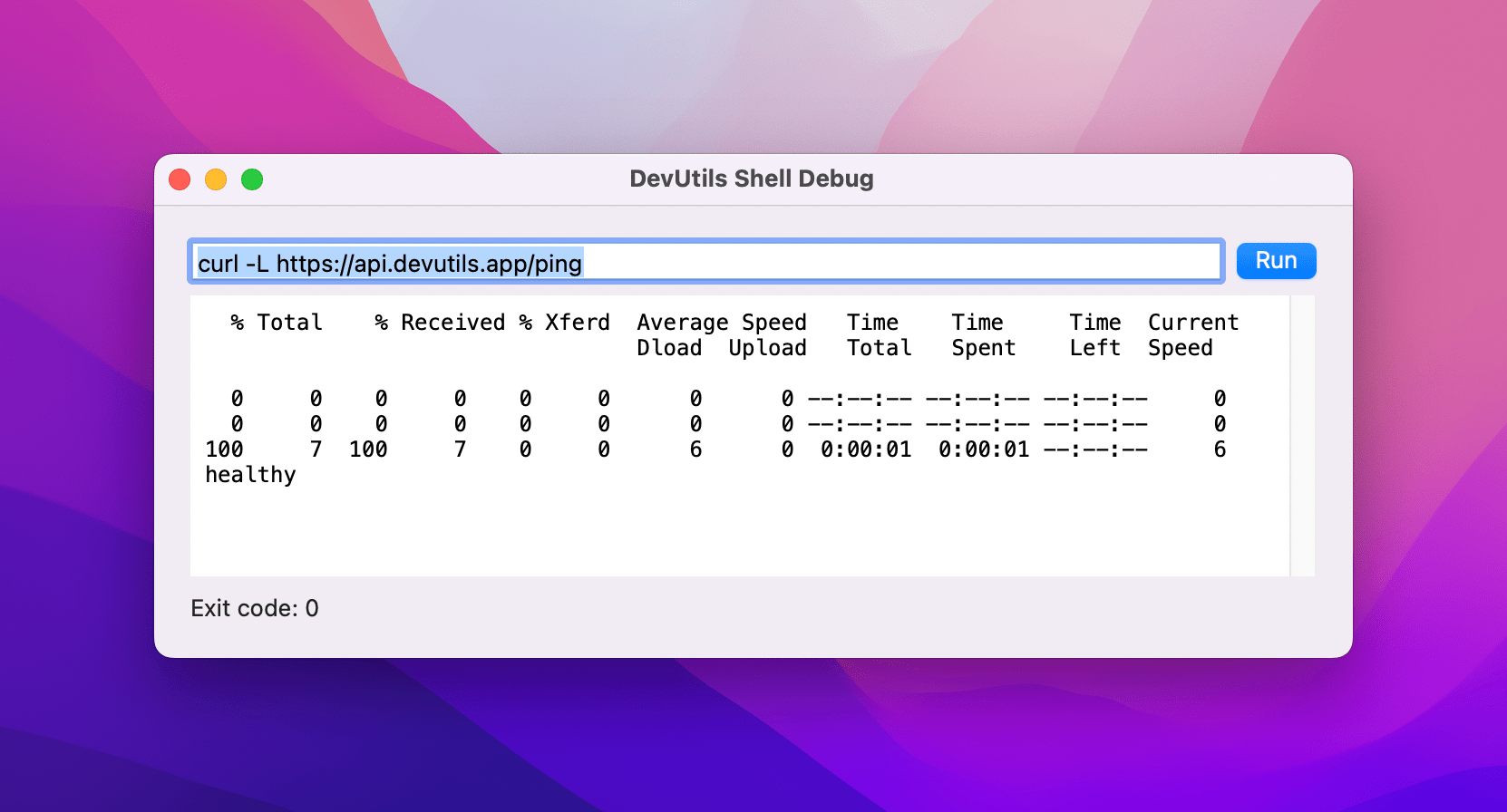Close the DevUtils Shell Debug window
The width and height of the screenshot is (1507, 812).
(180, 179)
